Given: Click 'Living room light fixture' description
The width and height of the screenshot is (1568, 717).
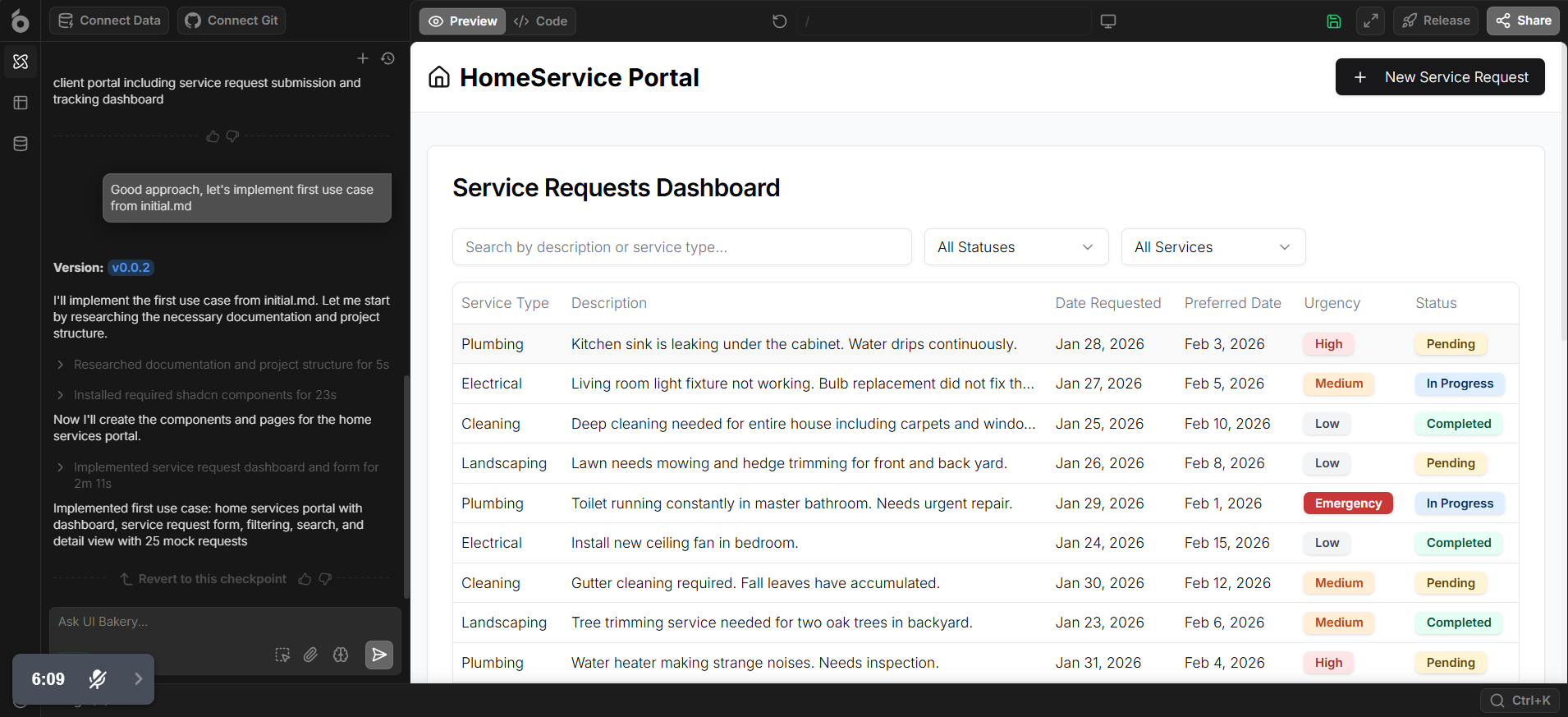Looking at the screenshot, I should 803,384.
